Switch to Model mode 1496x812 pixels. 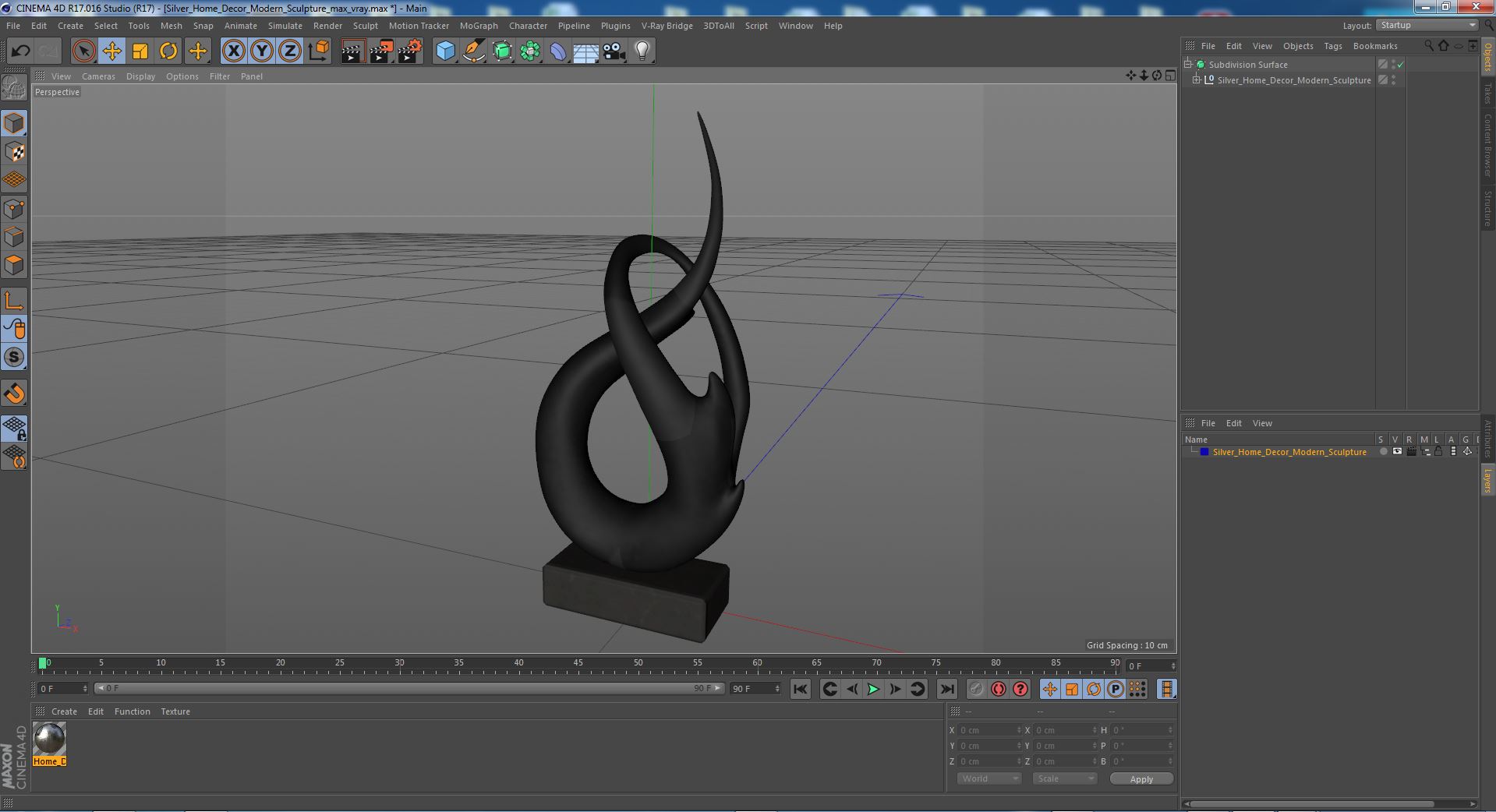(14, 123)
